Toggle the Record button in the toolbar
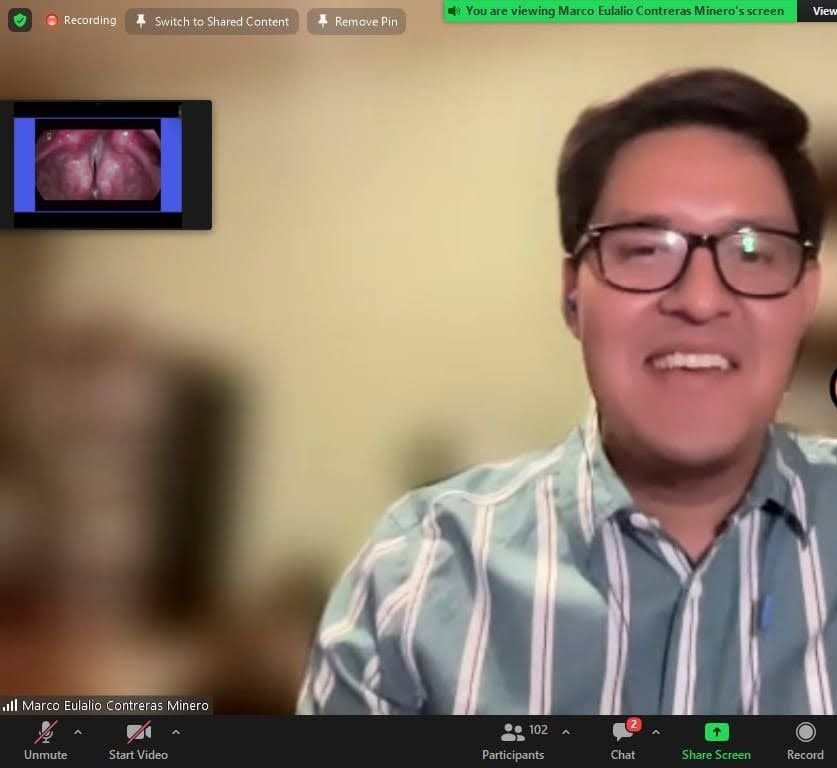This screenshot has height=768, width=837. pyautogui.click(x=805, y=739)
